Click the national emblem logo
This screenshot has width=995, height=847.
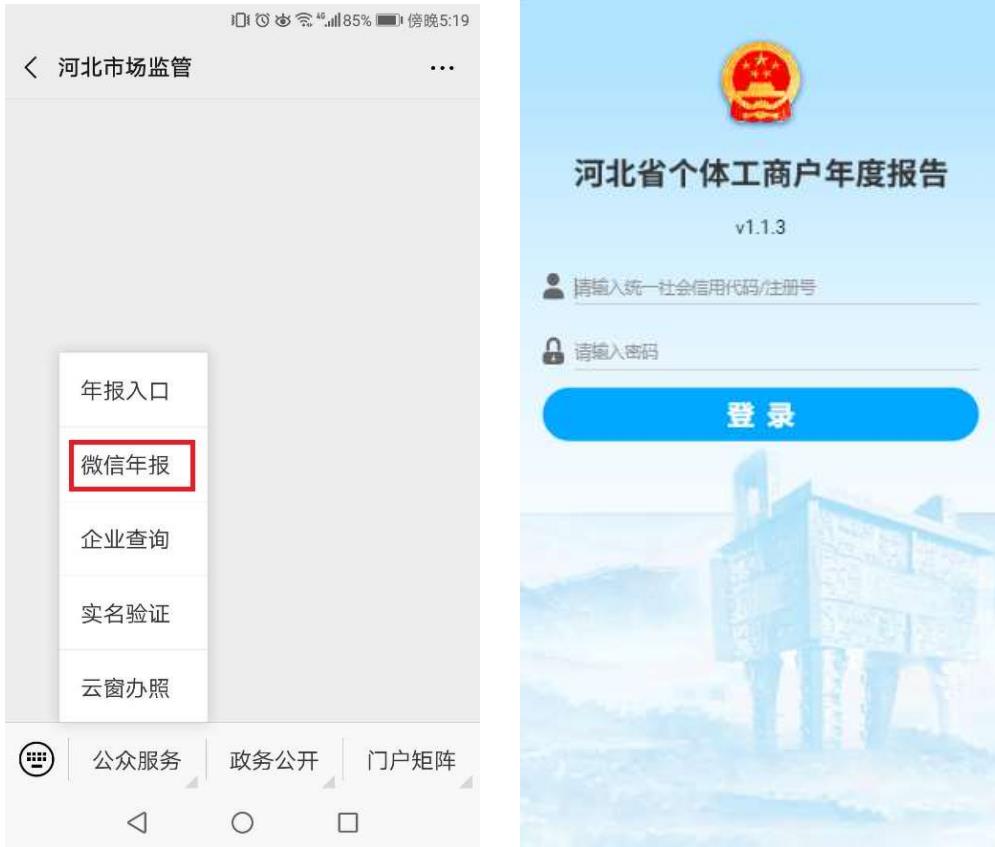coord(760,82)
